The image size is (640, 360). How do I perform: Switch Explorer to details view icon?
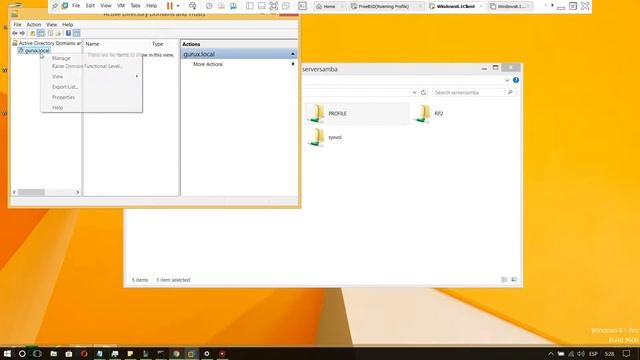pos(504,280)
